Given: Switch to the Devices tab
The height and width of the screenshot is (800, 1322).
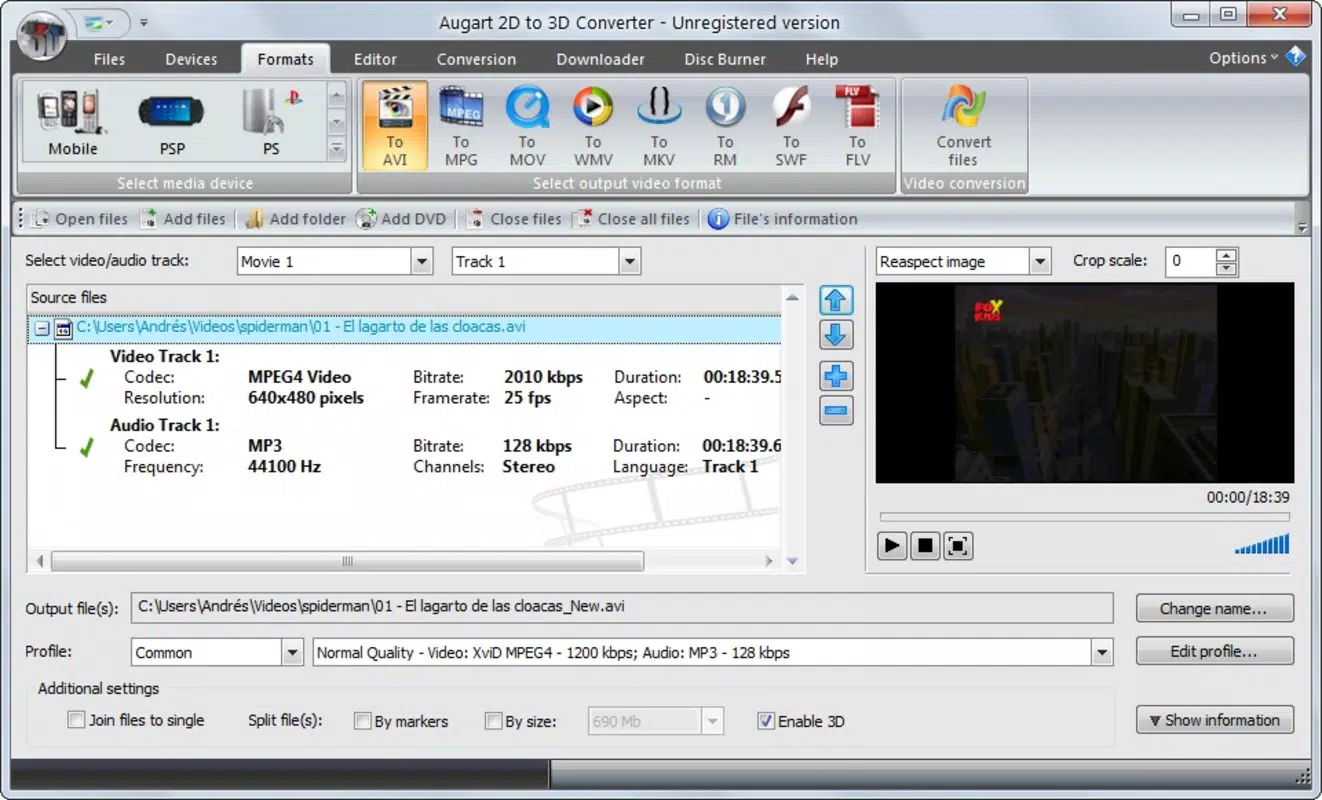Looking at the screenshot, I should [x=191, y=59].
